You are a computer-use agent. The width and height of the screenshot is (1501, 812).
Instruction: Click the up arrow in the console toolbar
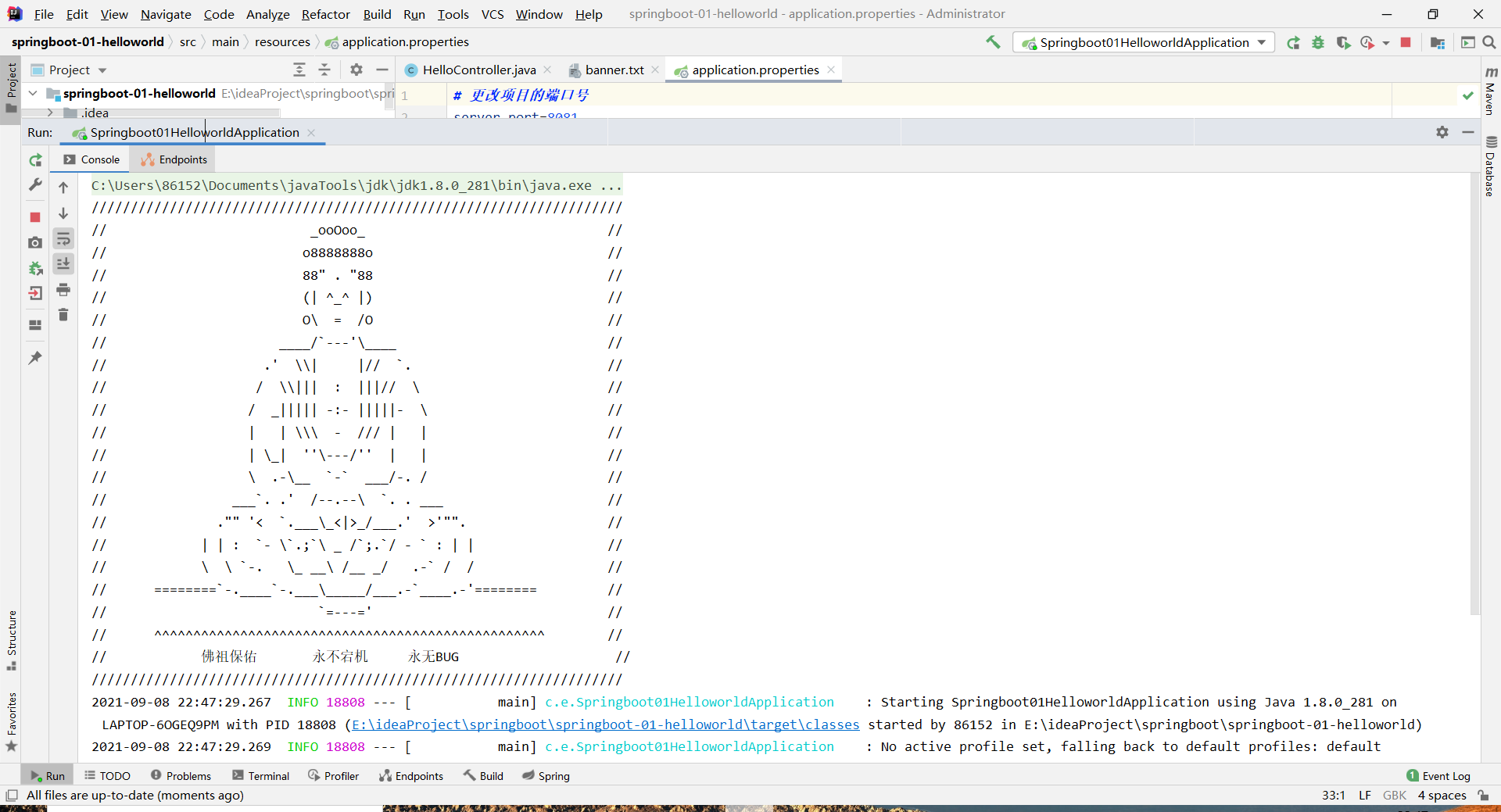63,188
